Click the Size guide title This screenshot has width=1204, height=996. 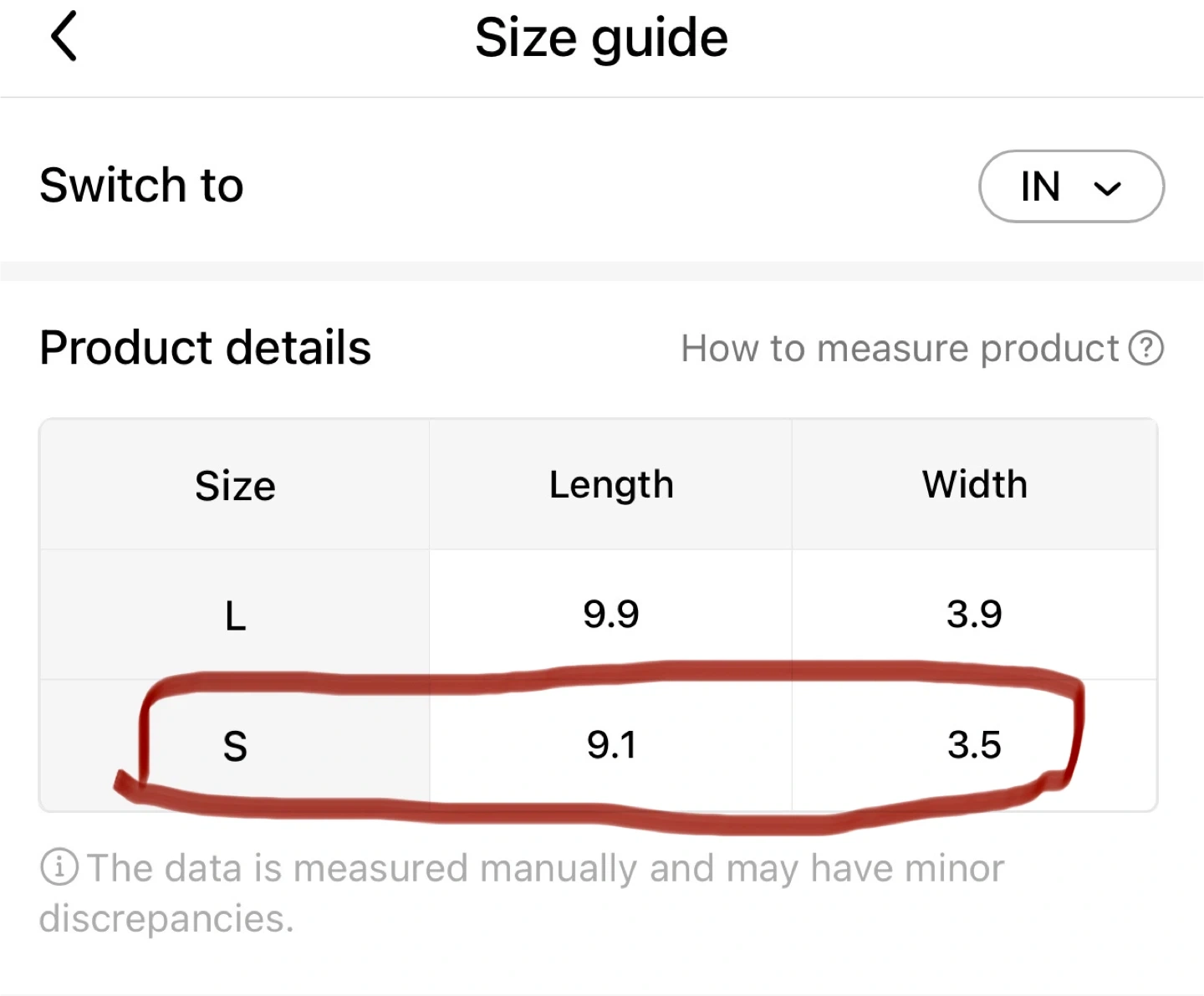[601, 38]
